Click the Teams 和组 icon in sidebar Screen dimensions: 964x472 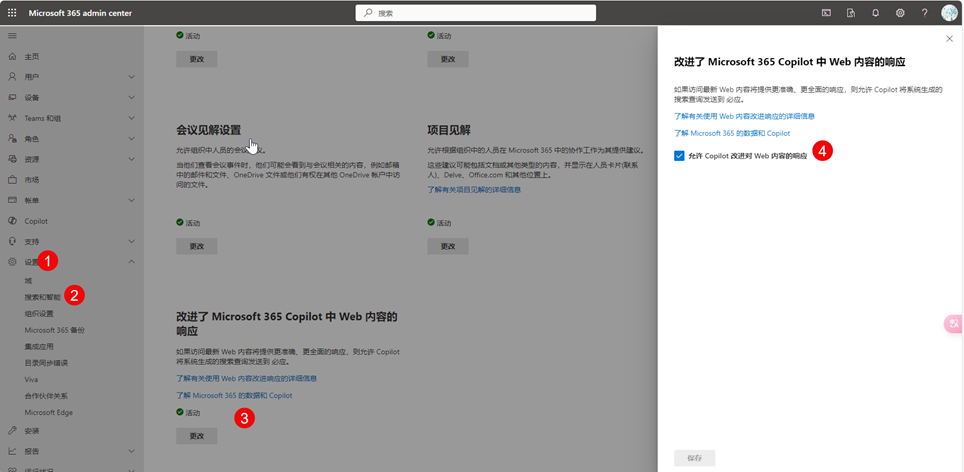click(12, 118)
